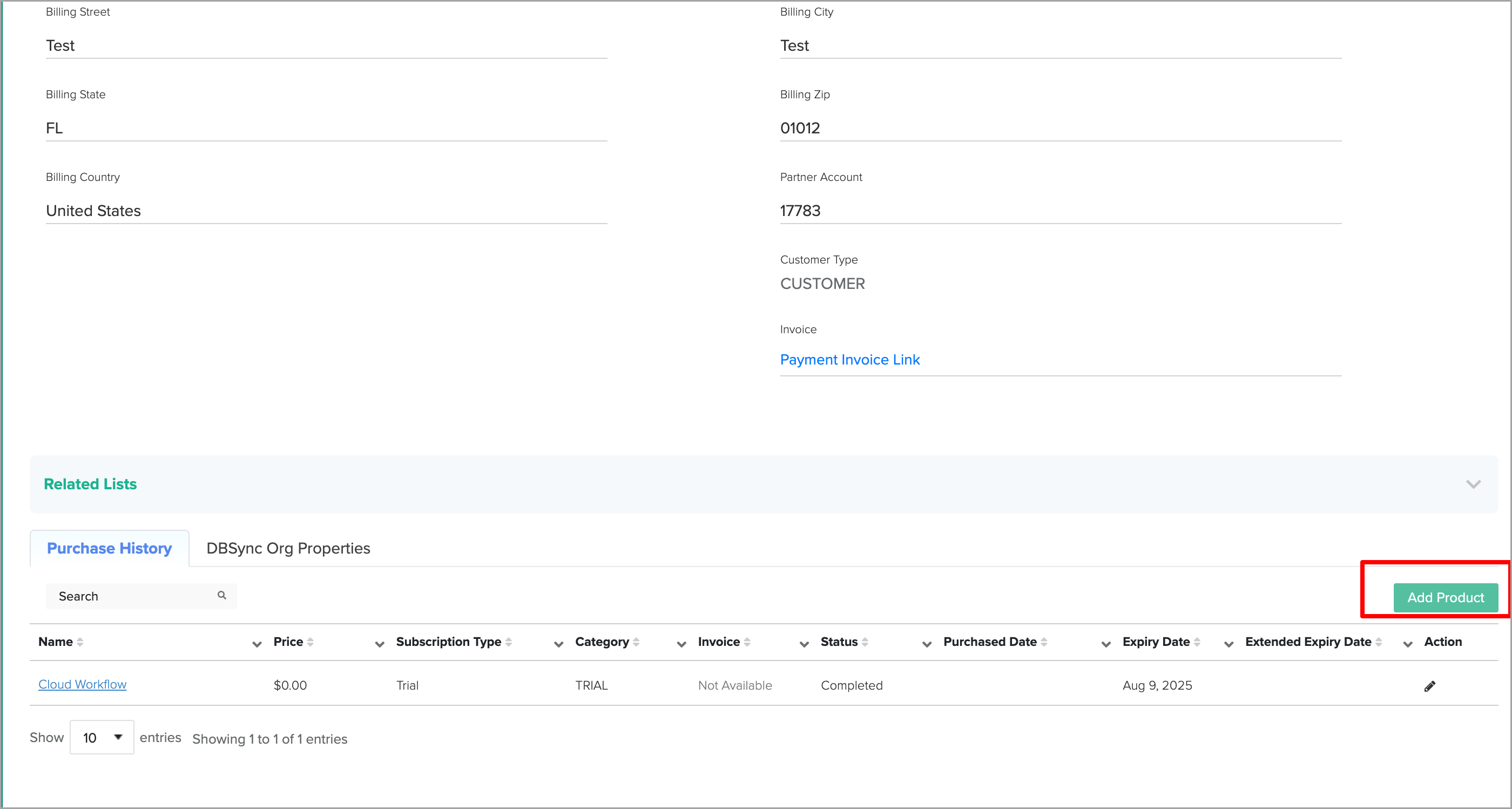Sort by Purchased Date arrows
The width and height of the screenshot is (1512, 809).
1044,642
